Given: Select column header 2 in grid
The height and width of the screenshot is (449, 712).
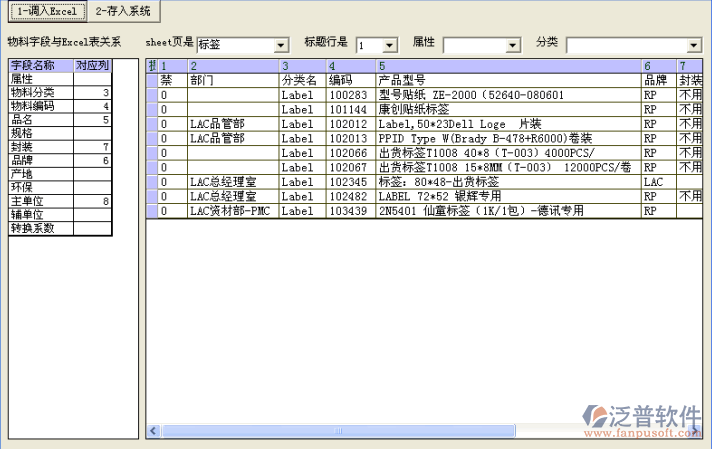Looking at the screenshot, I should (232, 66).
